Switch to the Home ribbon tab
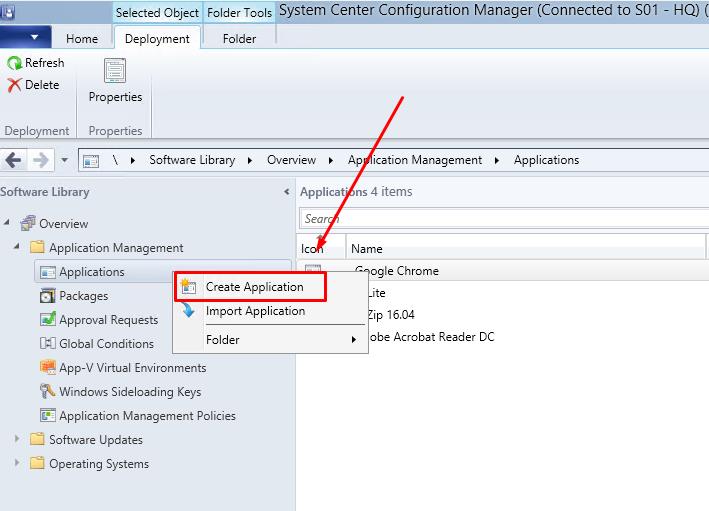 (x=82, y=39)
